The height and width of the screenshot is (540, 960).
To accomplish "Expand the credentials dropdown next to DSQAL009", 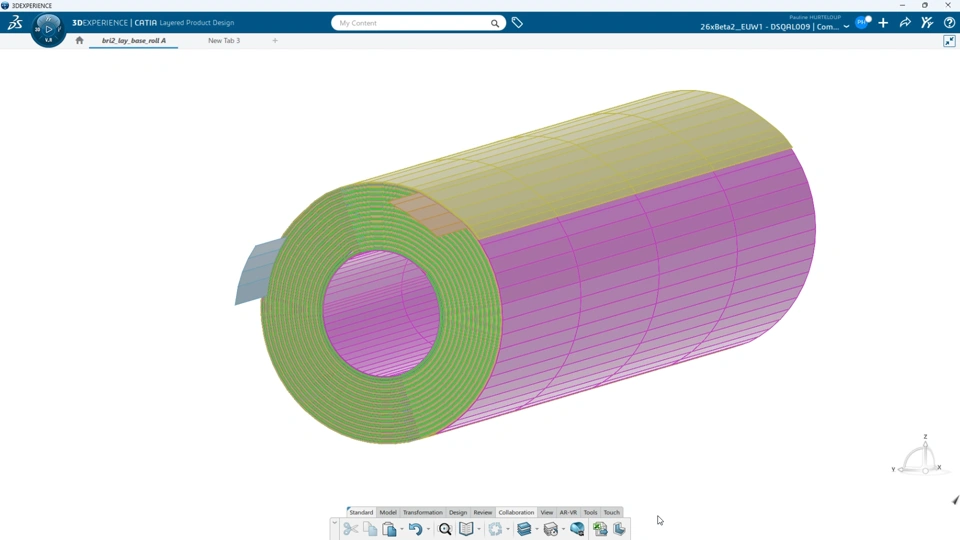I will coord(846,27).
